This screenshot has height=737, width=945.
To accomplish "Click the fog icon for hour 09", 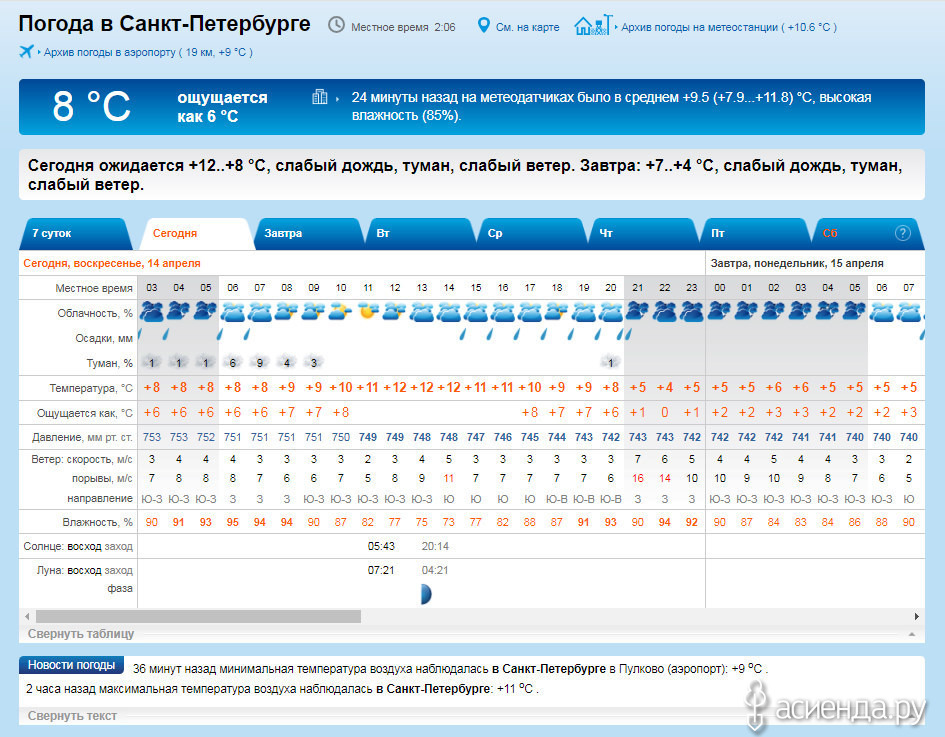I will point(313,362).
